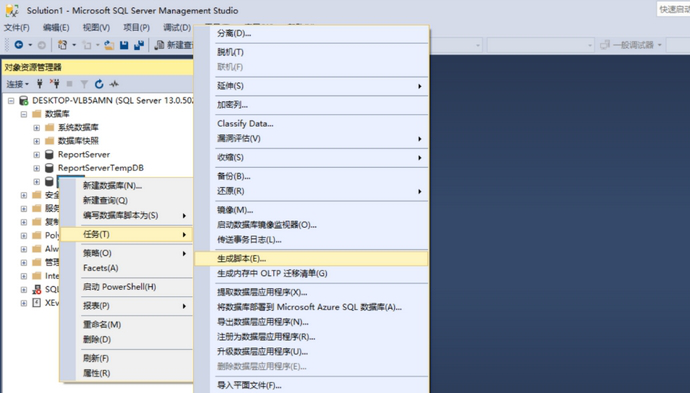Open the 连接 dropdown in Object Explorer
This screenshot has height=408, width=690.
[x=18, y=84]
